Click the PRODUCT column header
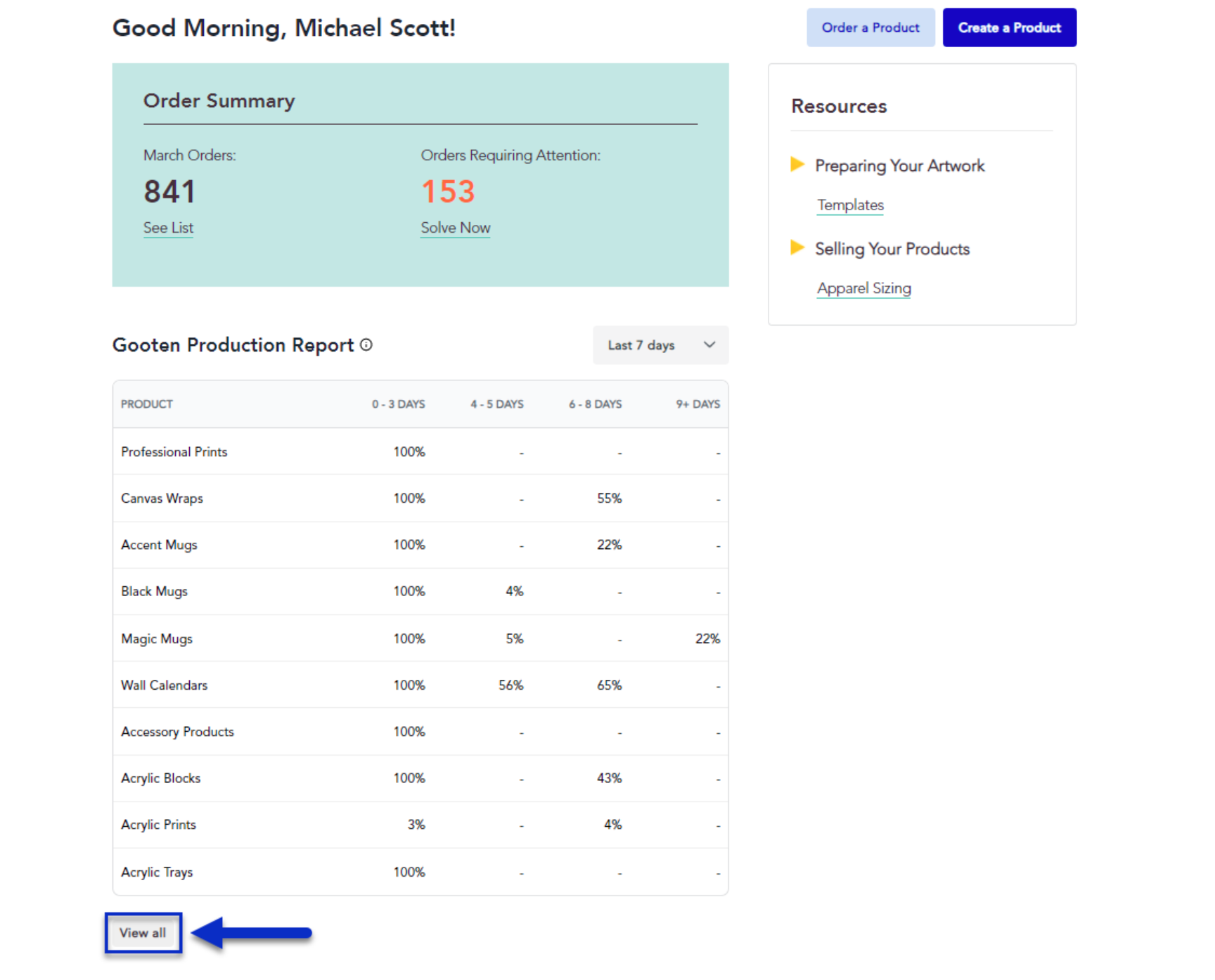The image size is (1215, 980). tap(147, 404)
